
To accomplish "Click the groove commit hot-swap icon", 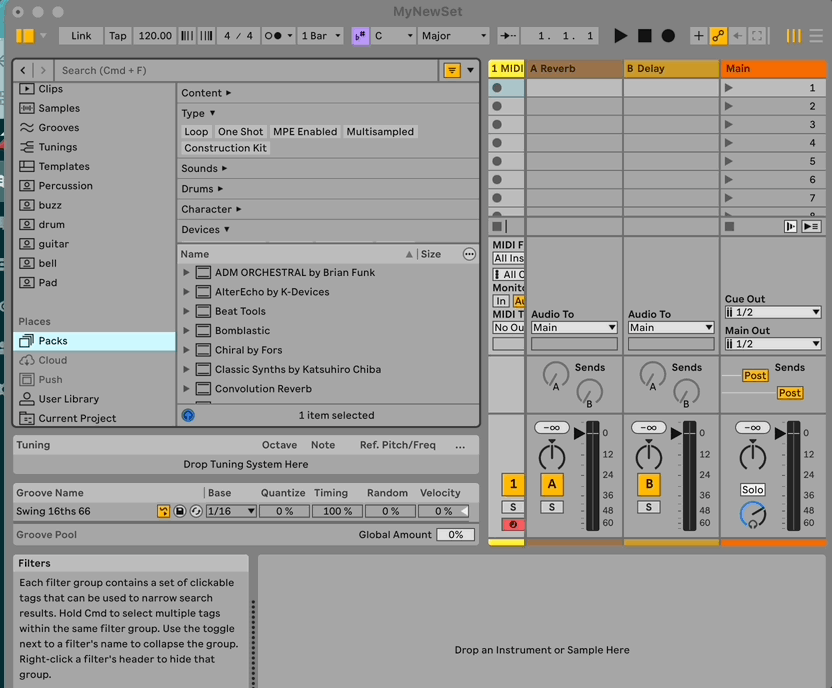I will (163, 511).
